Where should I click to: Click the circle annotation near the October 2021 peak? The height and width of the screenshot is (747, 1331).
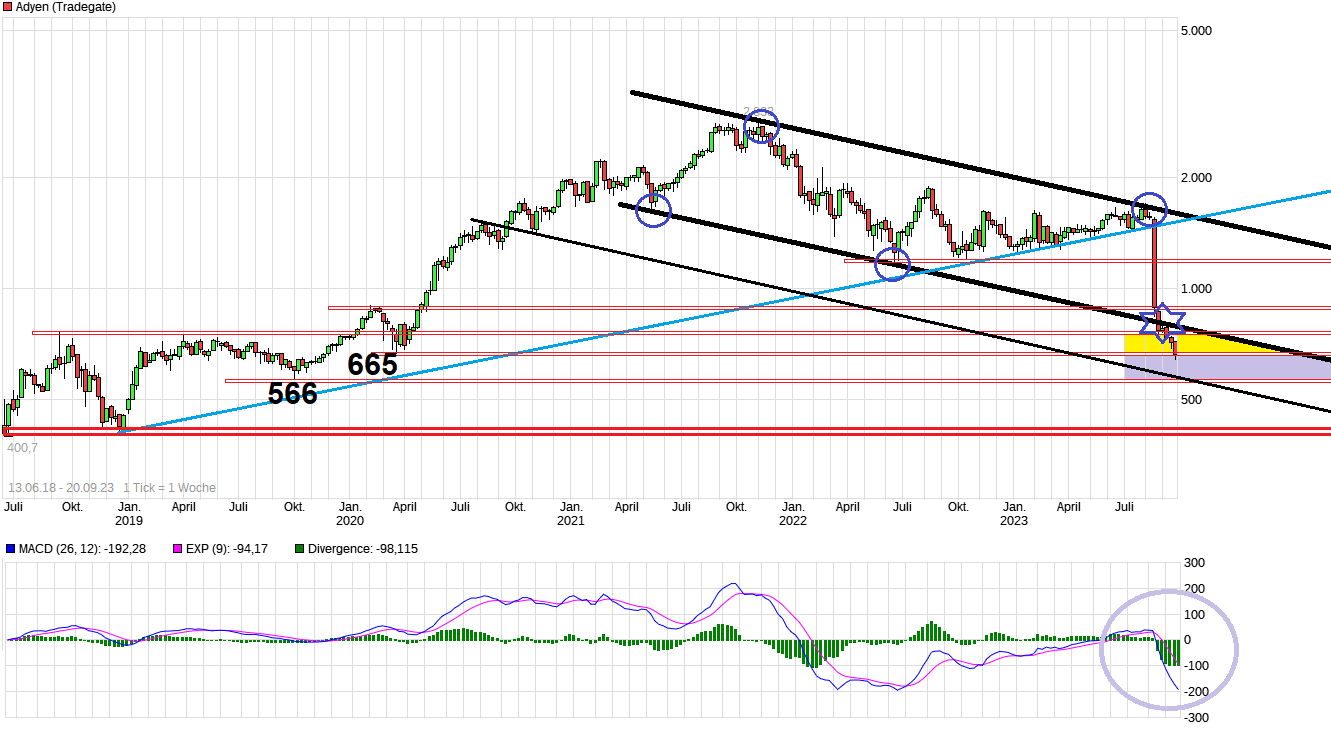[761, 128]
